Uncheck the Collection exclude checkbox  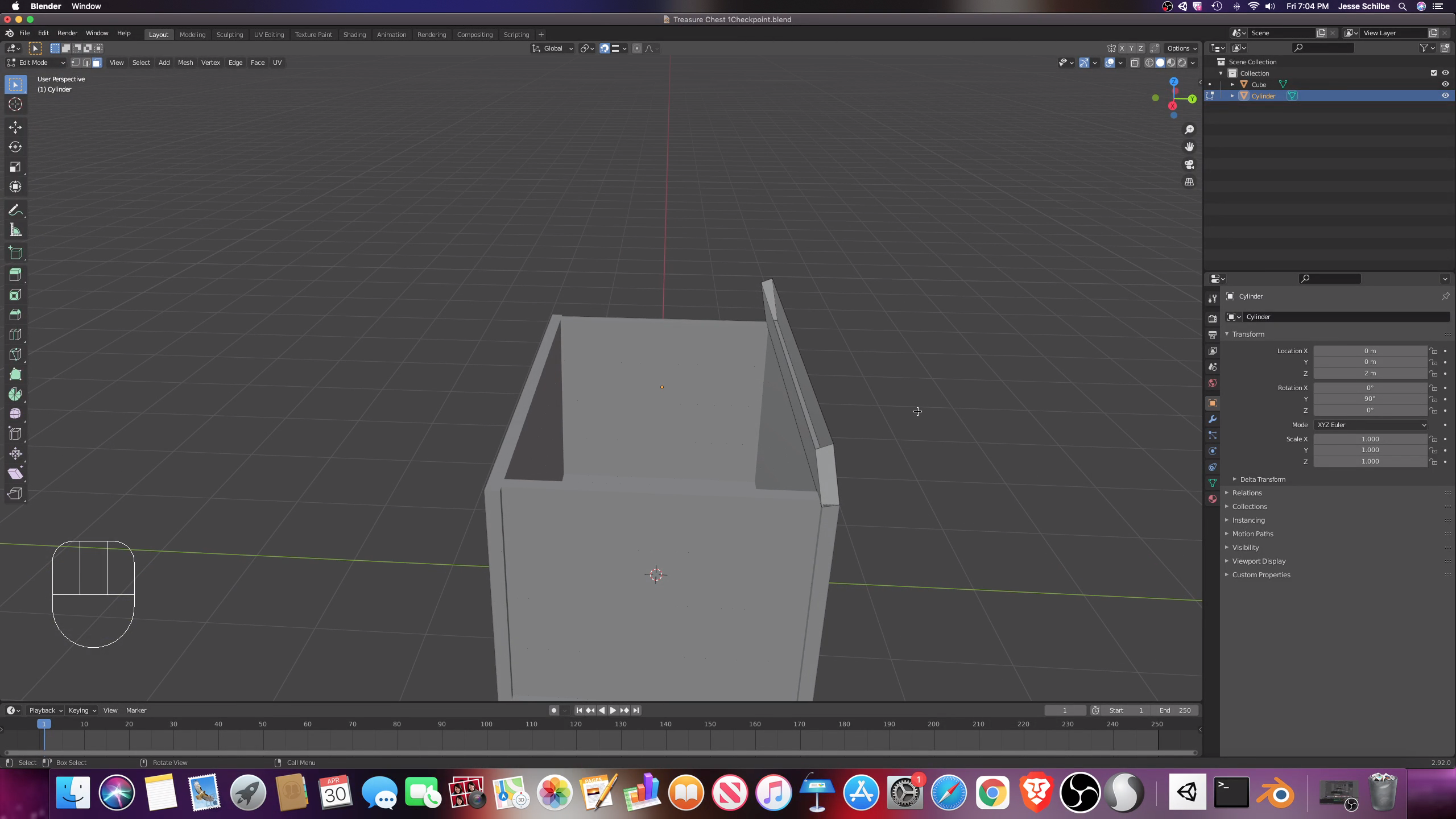pyautogui.click(x=1433, y=73)
